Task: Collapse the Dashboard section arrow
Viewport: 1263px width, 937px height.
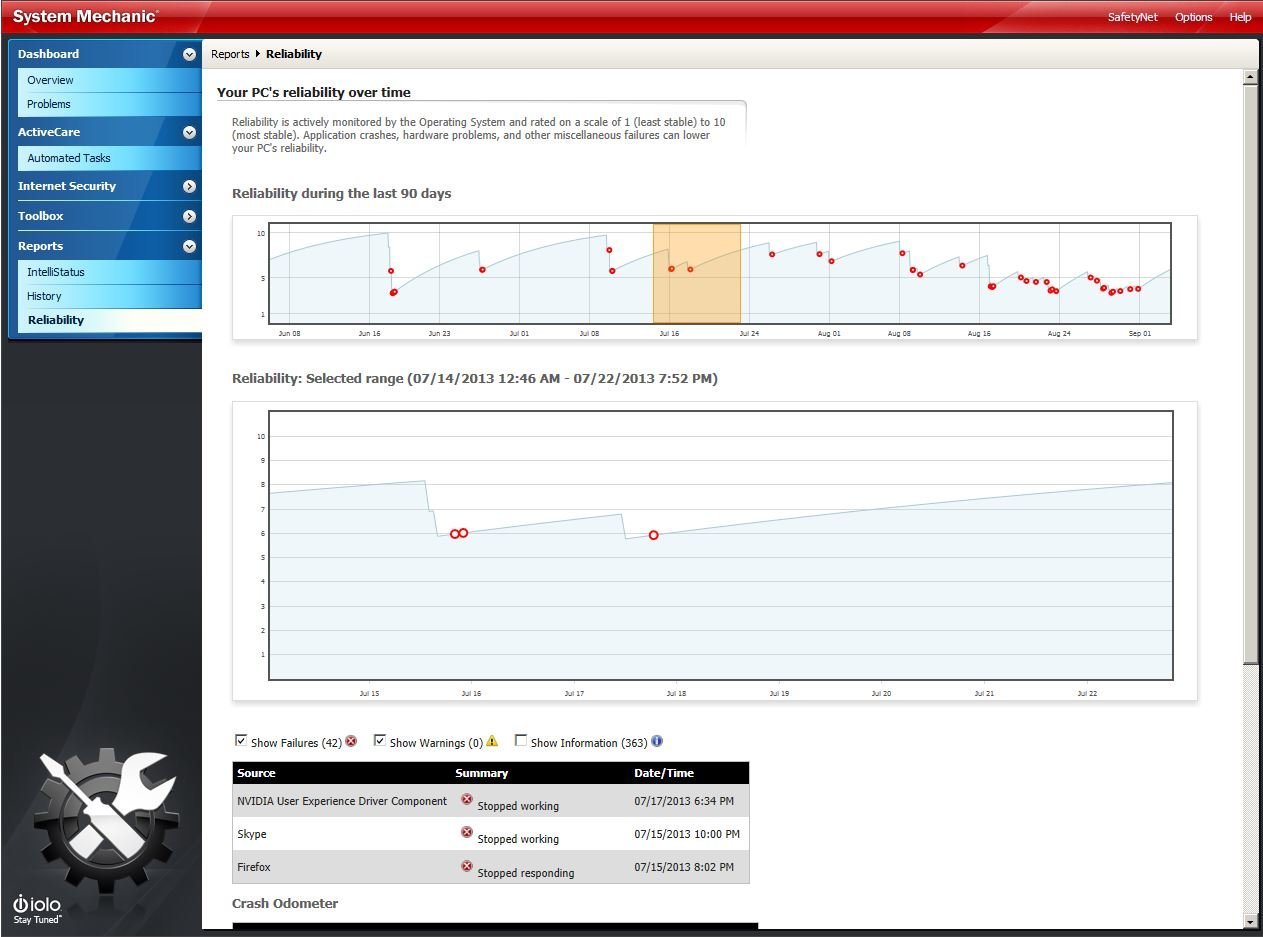Action: pyautogui.click(x=189, y=55)
